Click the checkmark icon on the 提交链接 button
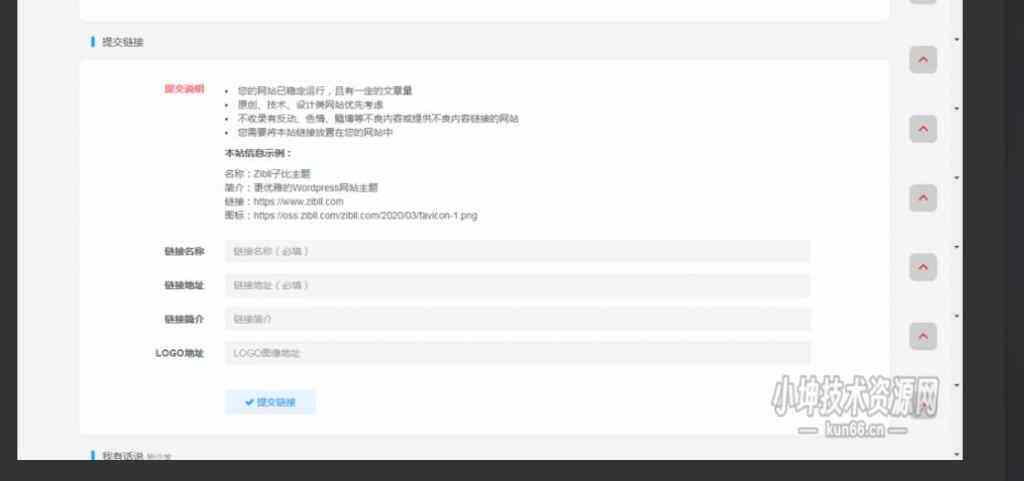The image size is (1024, 481). point(249,402)
